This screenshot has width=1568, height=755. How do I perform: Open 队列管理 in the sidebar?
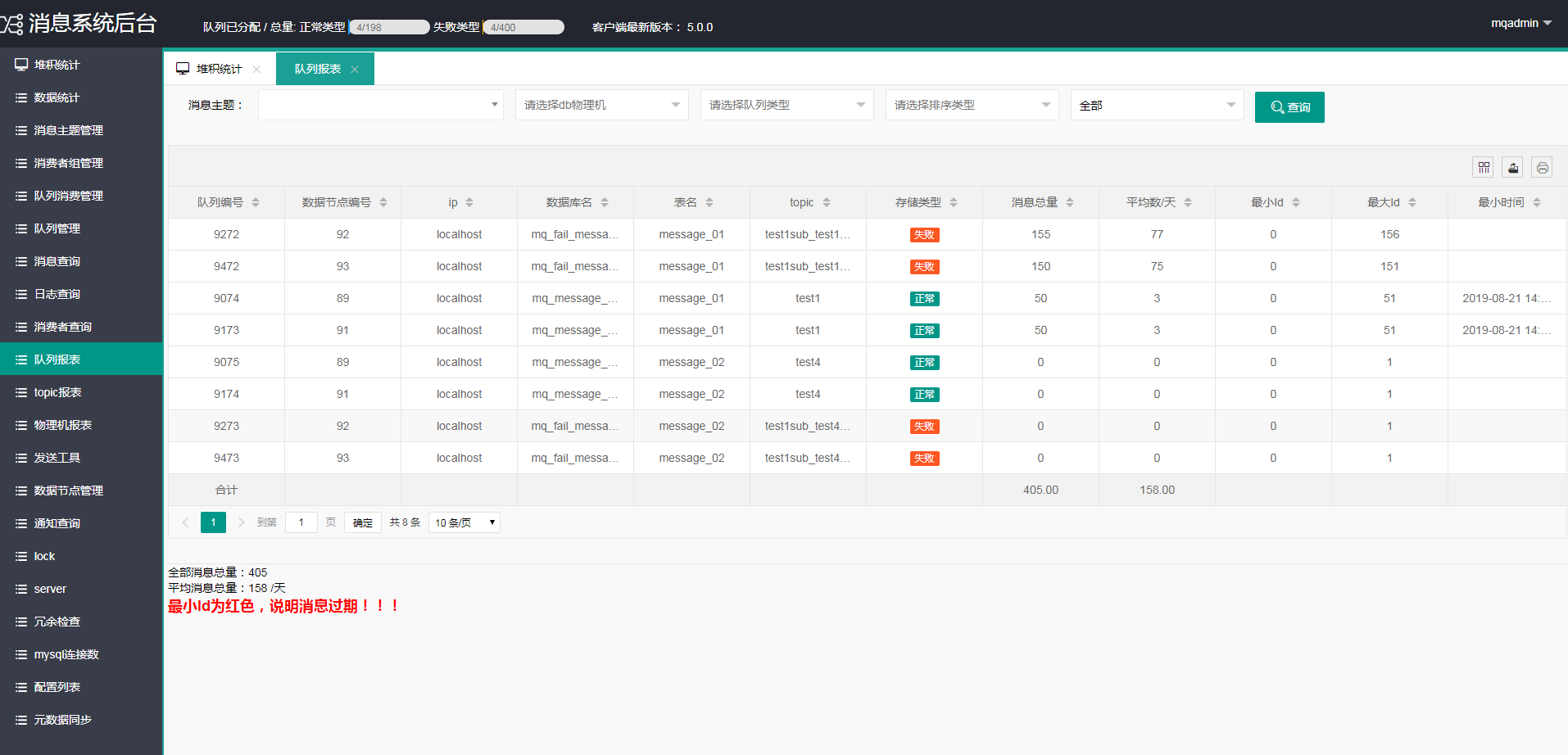point(81,228)
